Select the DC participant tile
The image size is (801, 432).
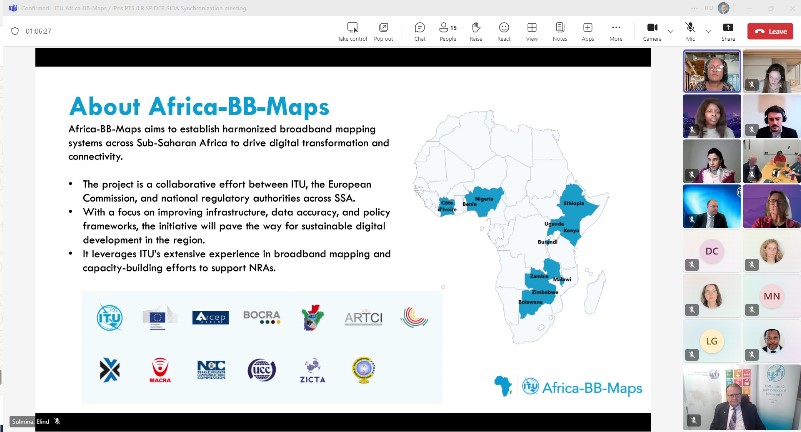712,251
